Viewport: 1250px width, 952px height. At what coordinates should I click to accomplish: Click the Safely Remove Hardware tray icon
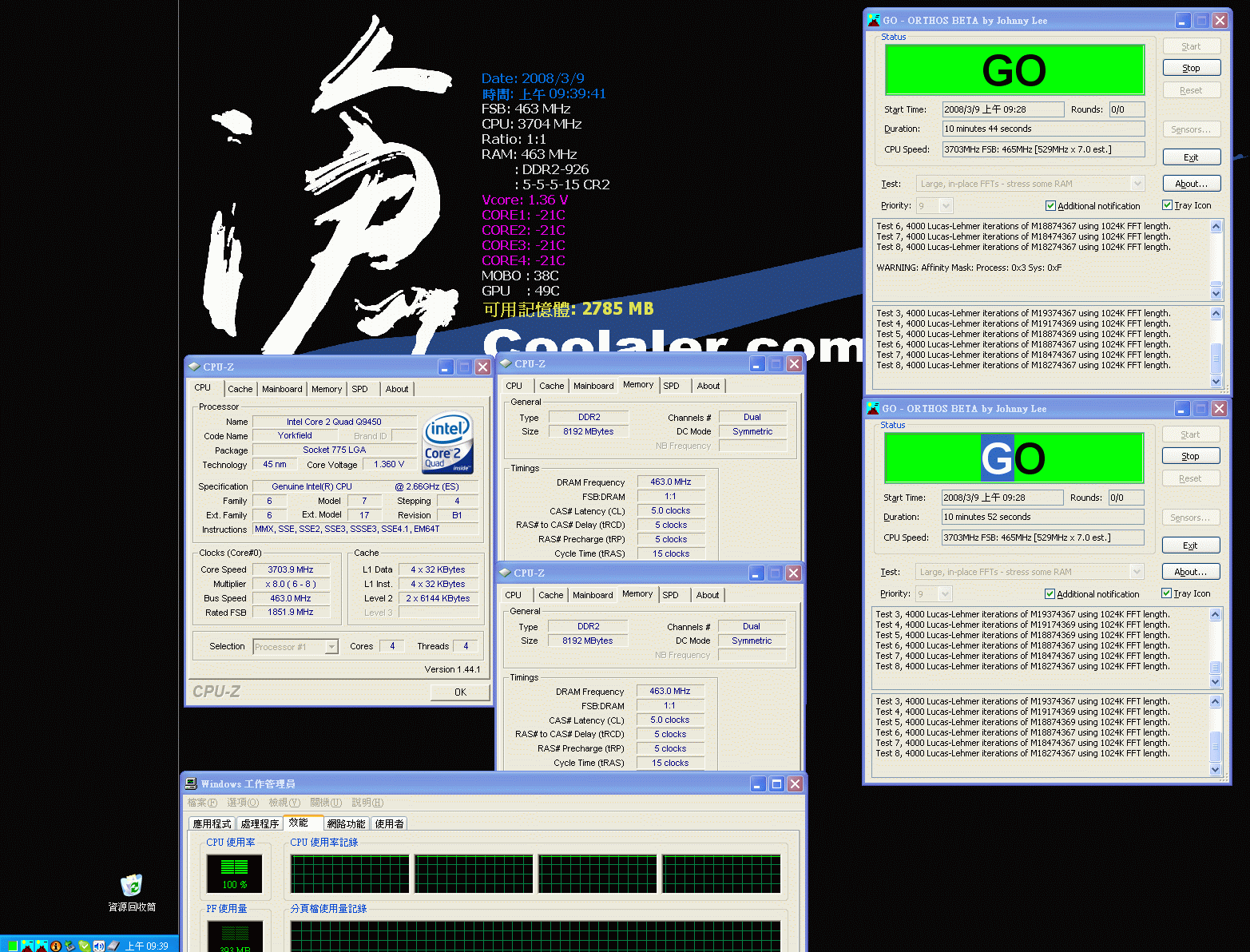click(x=69, y=946)
